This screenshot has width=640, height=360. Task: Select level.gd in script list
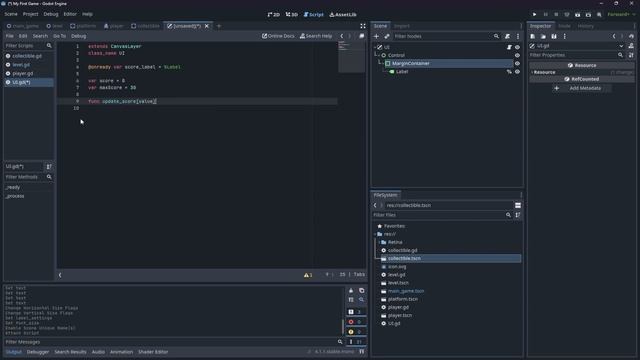click(x=21, y=64)
